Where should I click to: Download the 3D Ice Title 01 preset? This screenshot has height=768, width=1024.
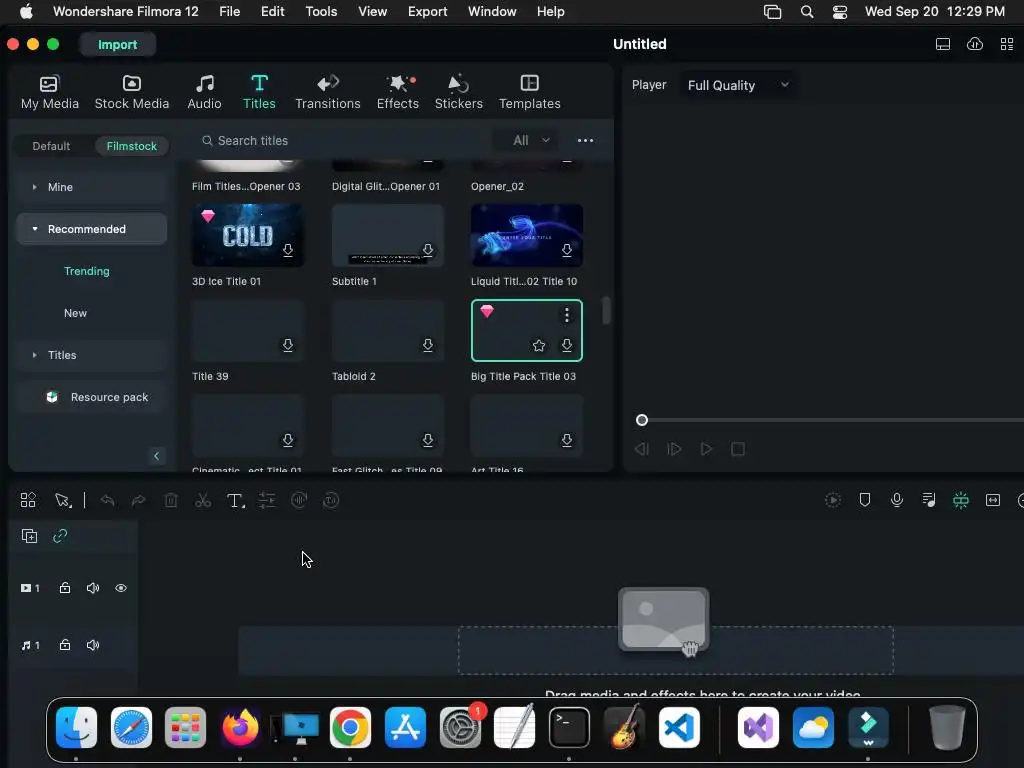tap(288, 250)
